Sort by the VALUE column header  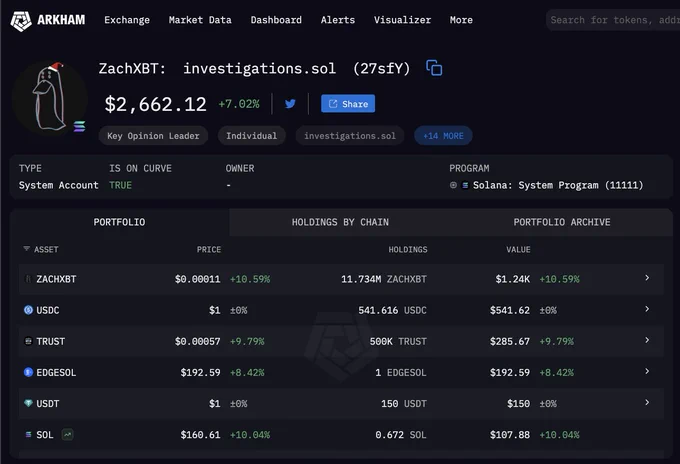pyautogui.click(x=518, y=249)
